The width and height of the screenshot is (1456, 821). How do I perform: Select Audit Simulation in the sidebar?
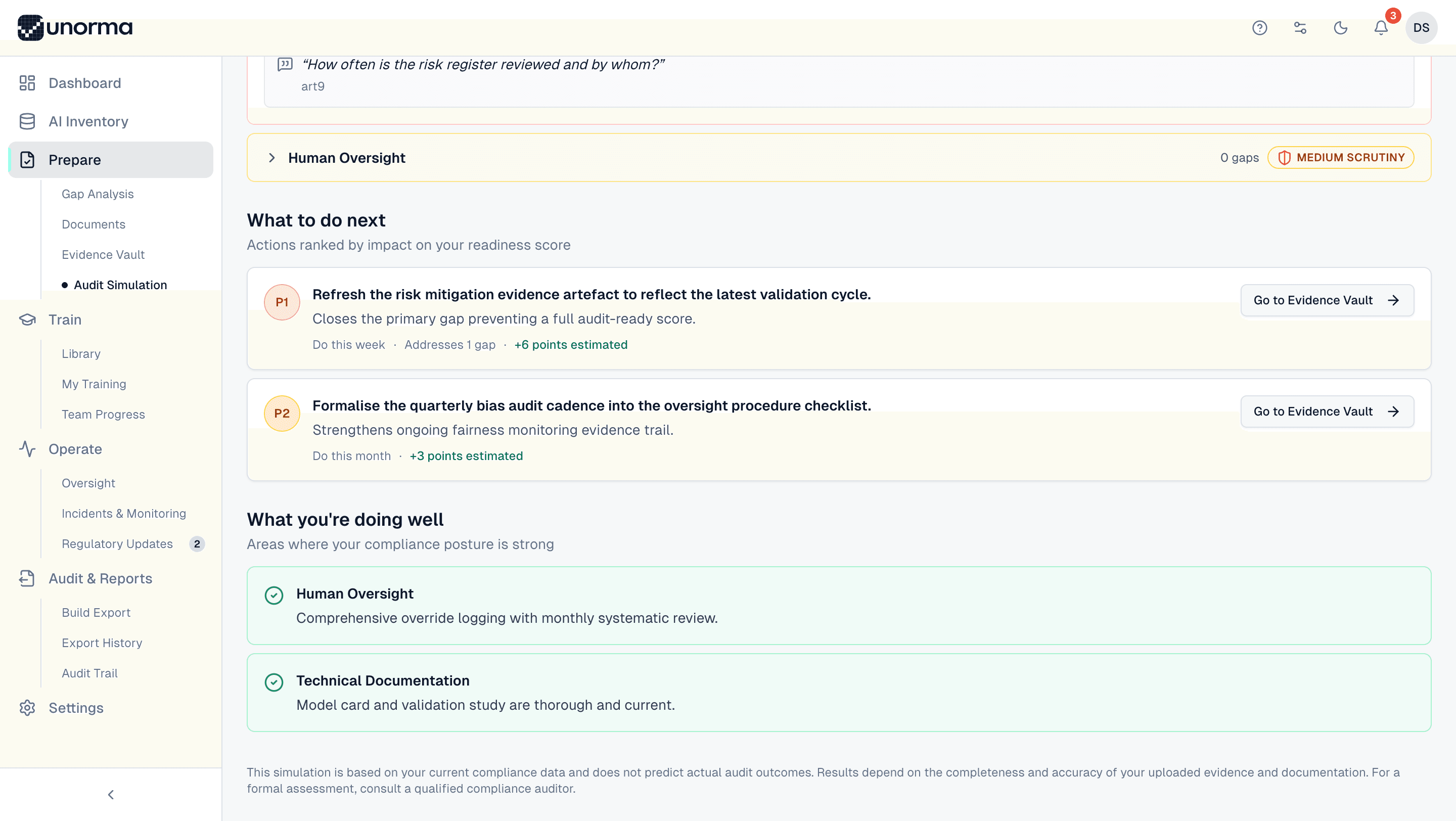click(x=120, y=285)
